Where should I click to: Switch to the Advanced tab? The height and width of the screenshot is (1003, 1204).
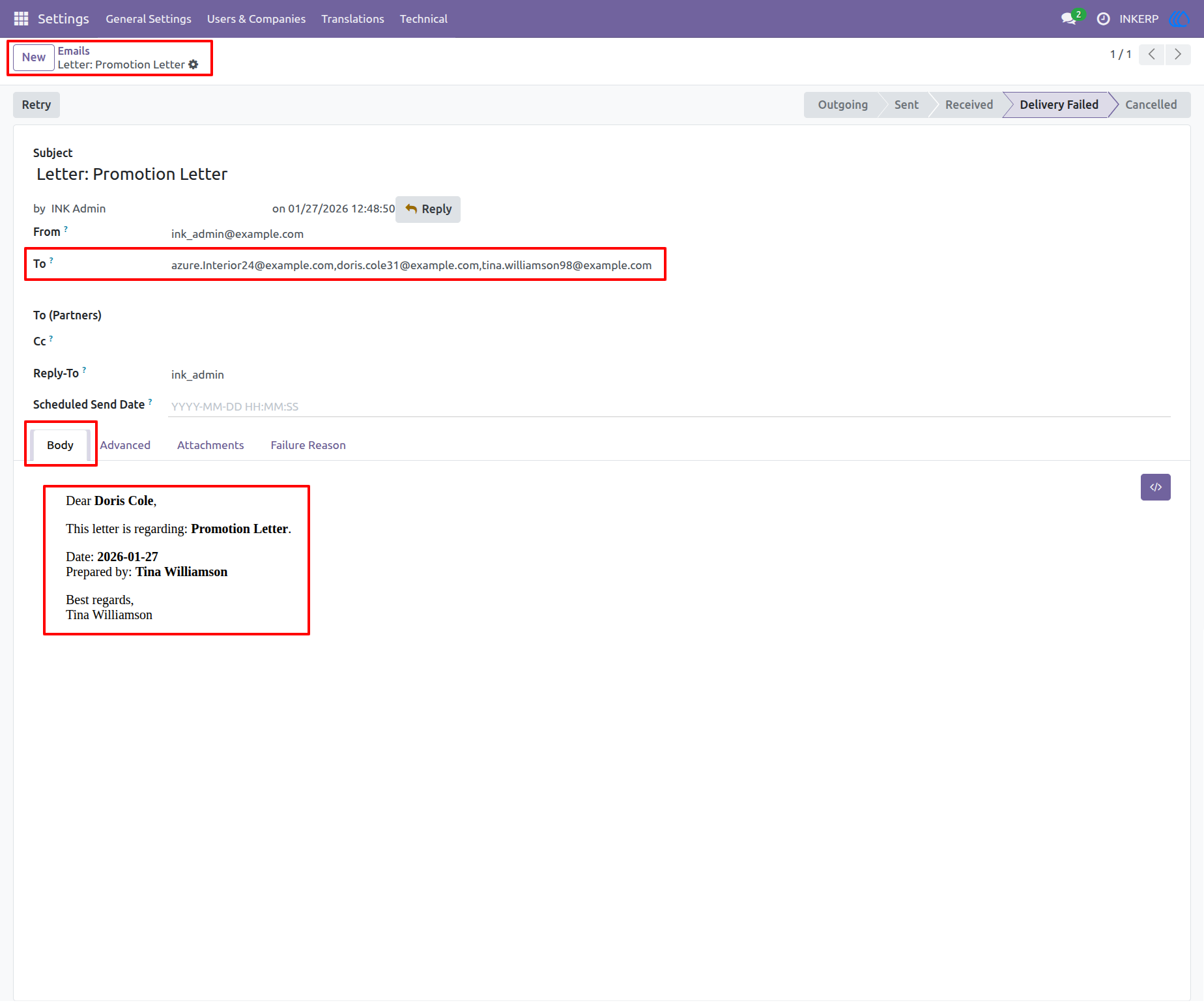125,445
